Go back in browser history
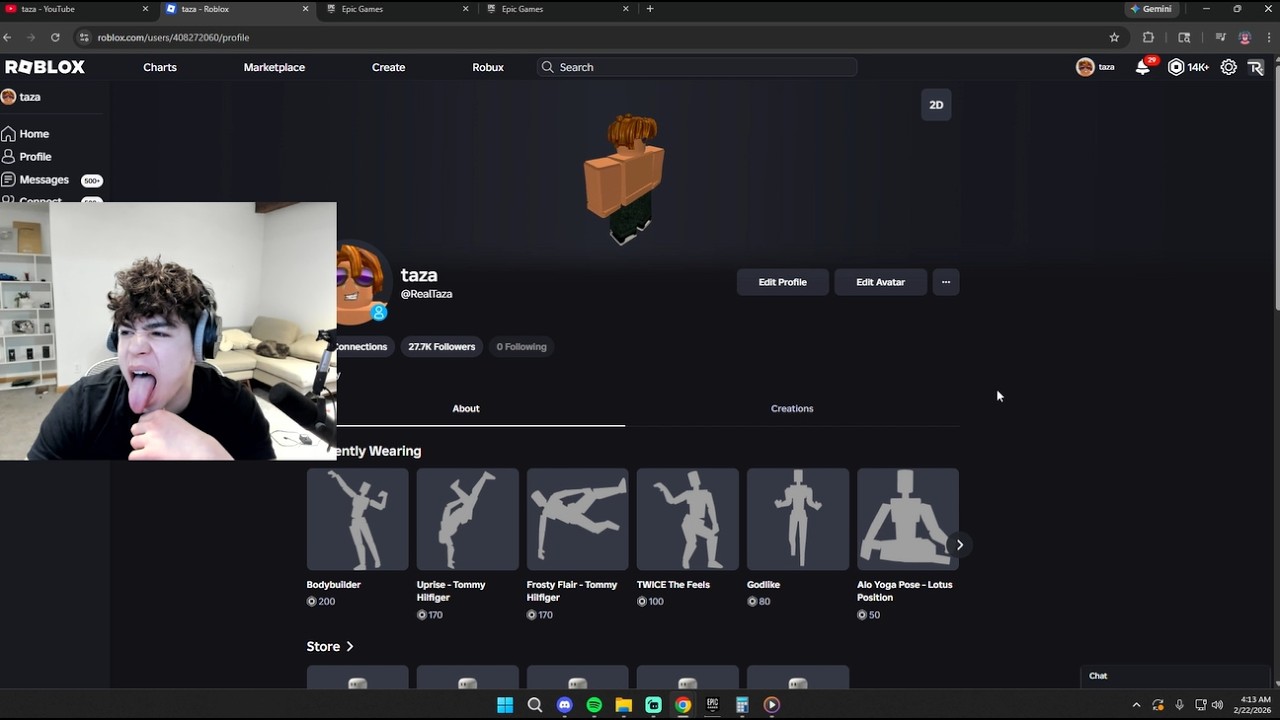 pyautogui.click(x=8, y=37)
